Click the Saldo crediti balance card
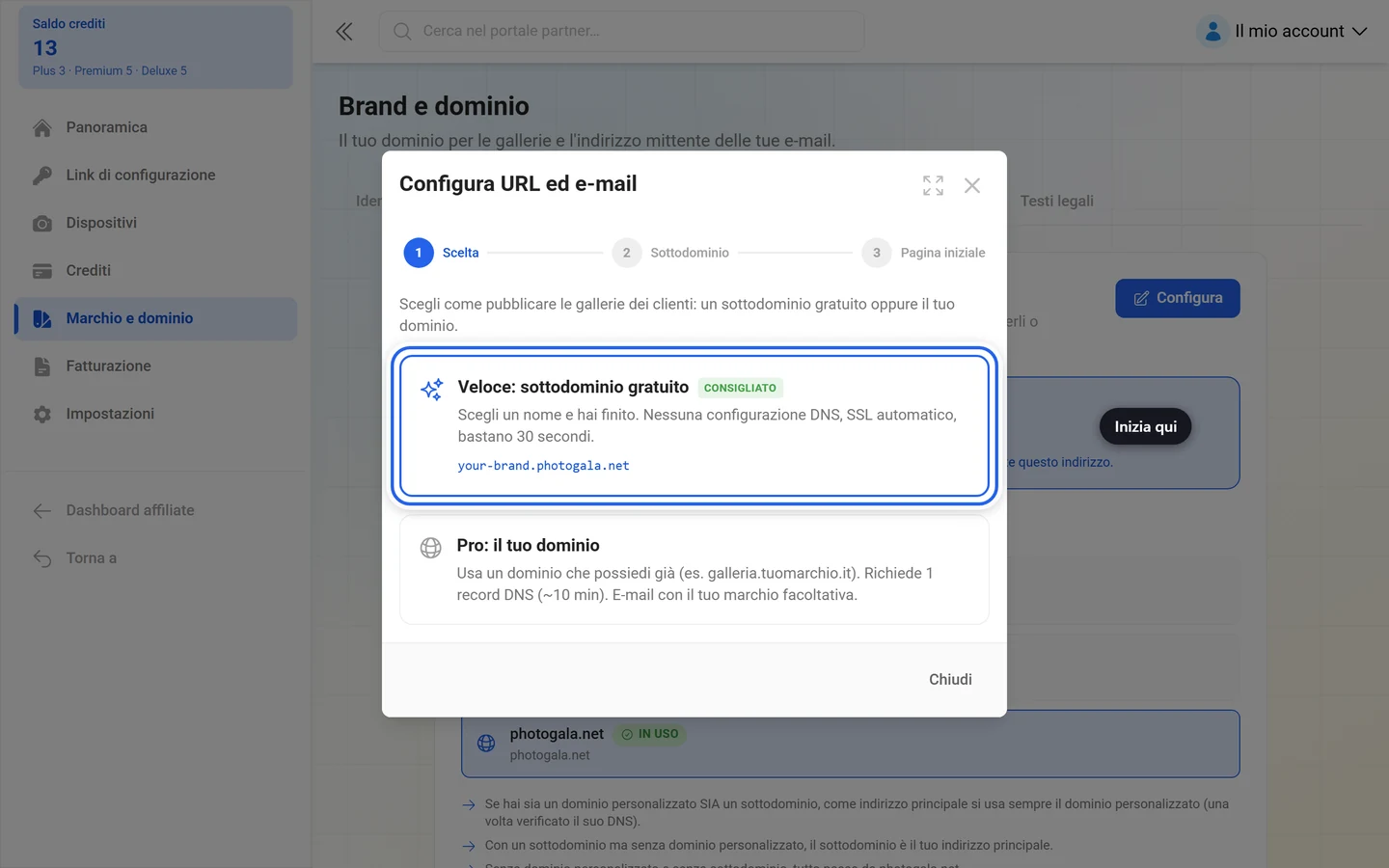The image size is (1389, 868). coord(155,47)
